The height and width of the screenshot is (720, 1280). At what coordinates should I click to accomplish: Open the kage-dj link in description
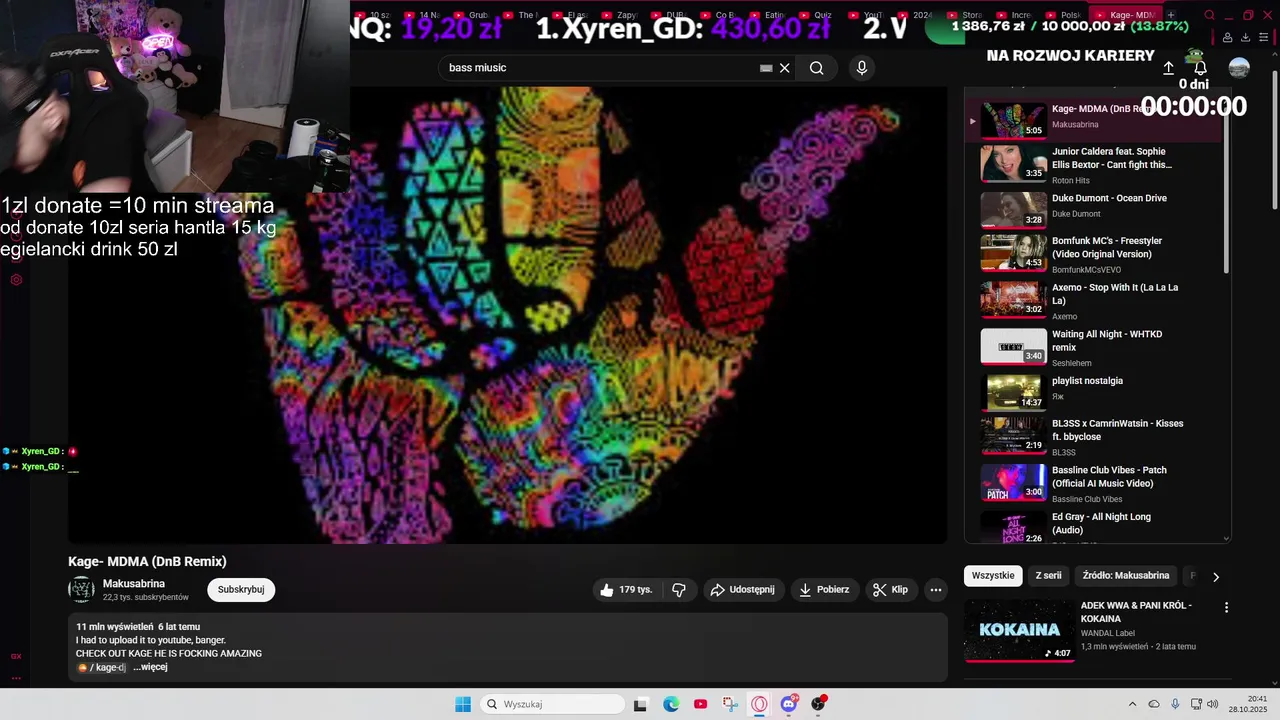[102, 667]
